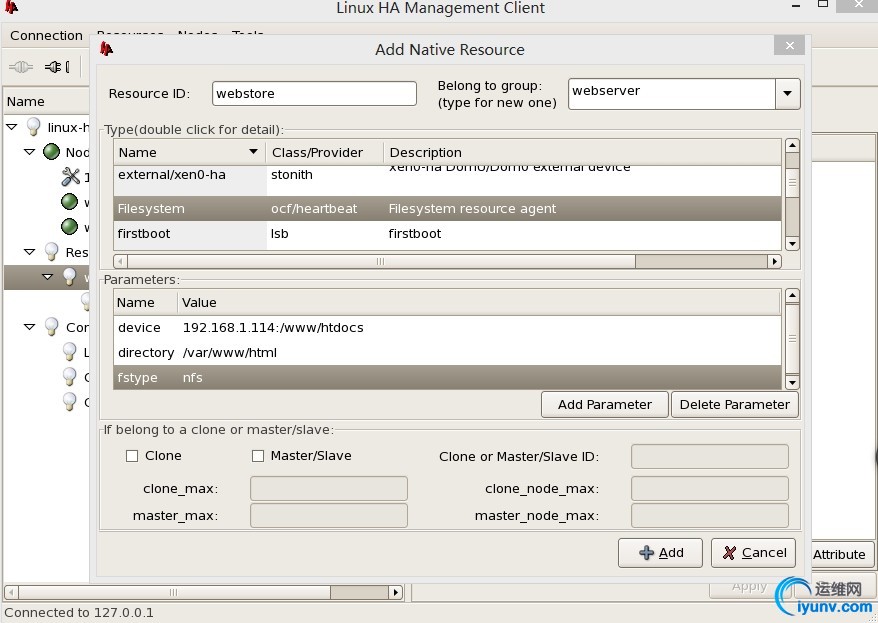The height and width of the screenshot is (623, 878).
Task: Click the Name column sort arrow in Type table
Action: tap(253, 152)
